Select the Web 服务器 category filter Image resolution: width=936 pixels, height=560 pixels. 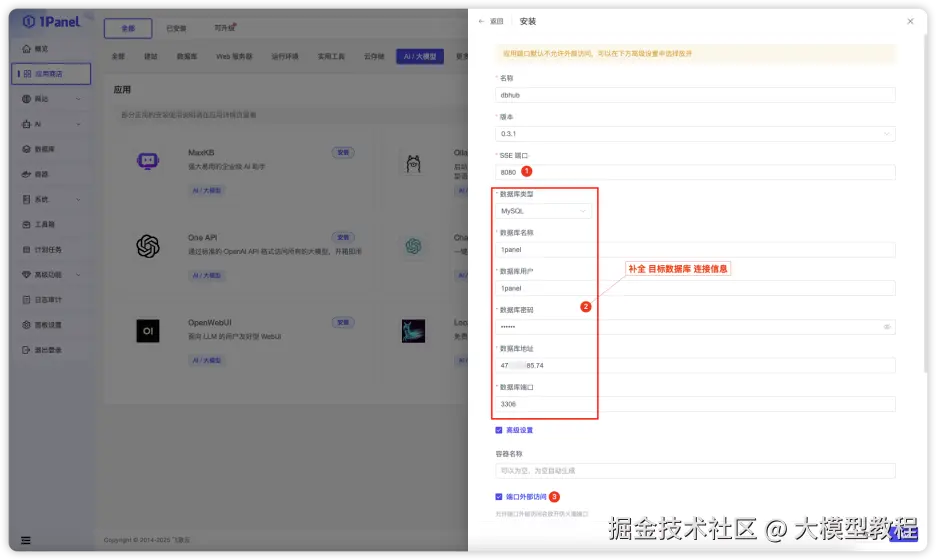(234, 56)
